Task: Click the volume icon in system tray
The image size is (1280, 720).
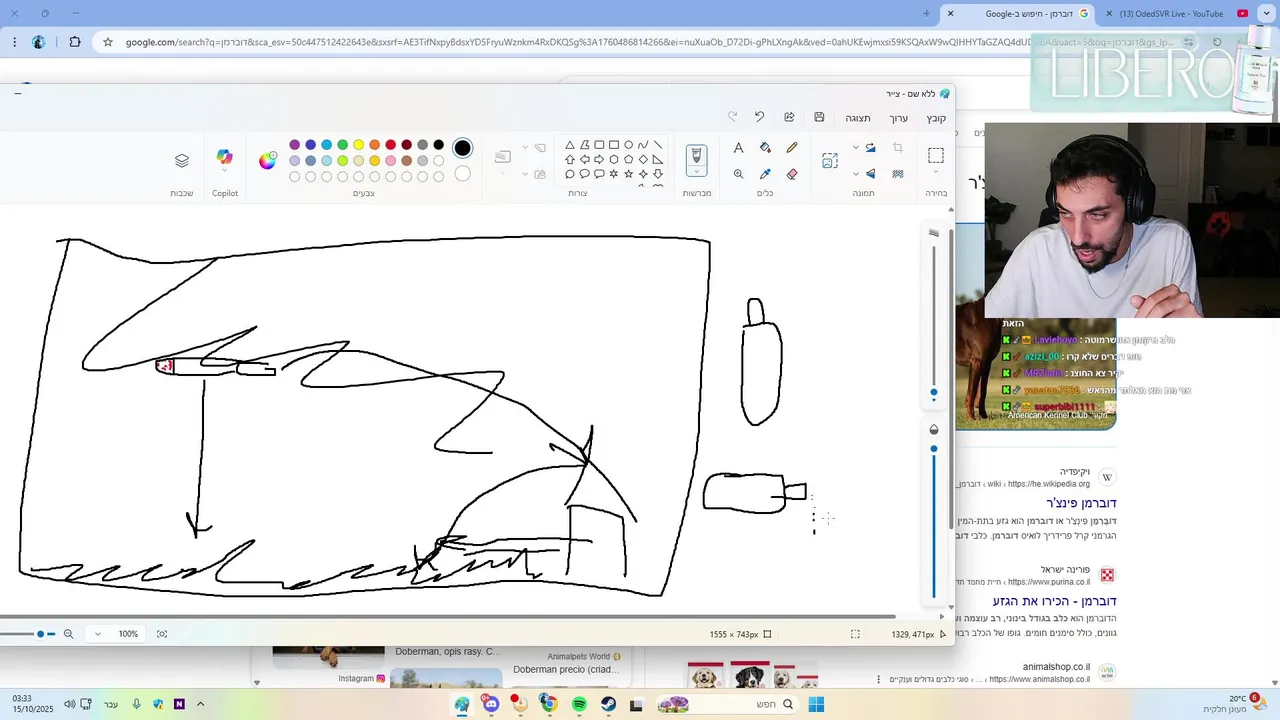Action: (x=69, y=705)
